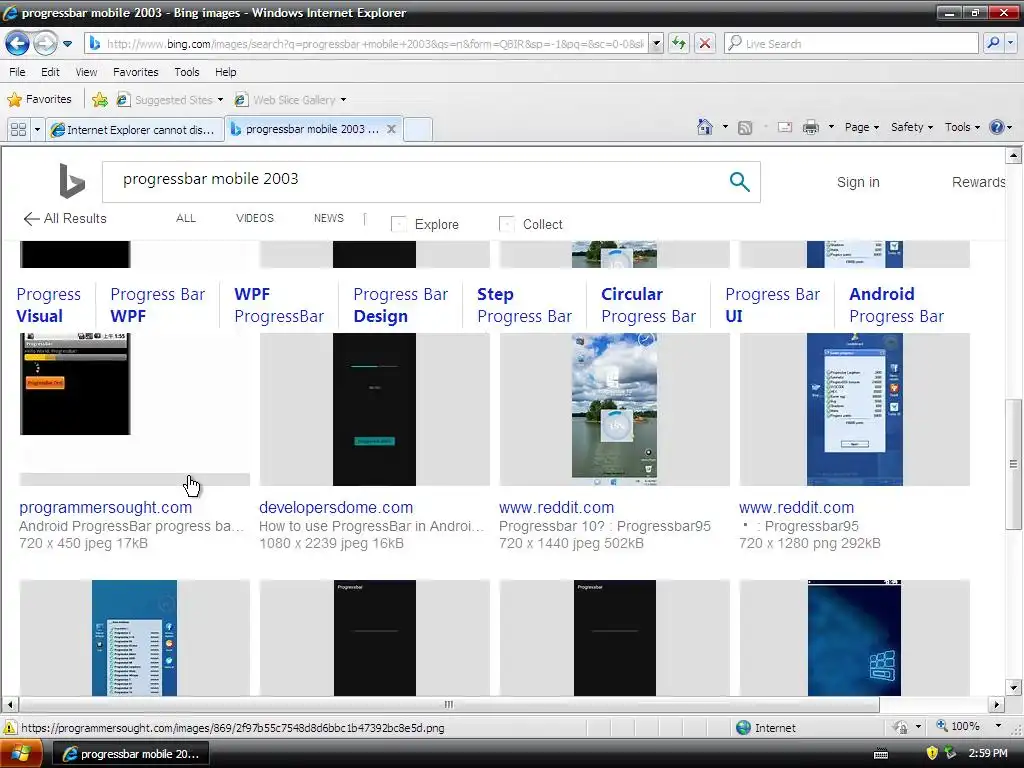Open the recent pages dropdown arrow

67,44
